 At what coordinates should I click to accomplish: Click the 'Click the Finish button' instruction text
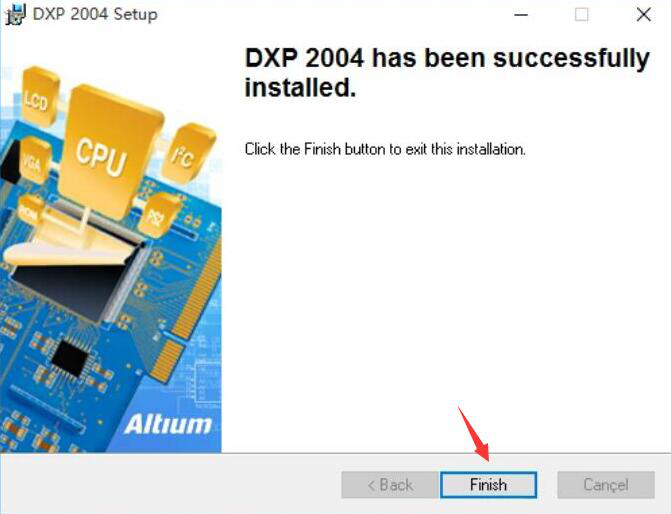point(385,149)
